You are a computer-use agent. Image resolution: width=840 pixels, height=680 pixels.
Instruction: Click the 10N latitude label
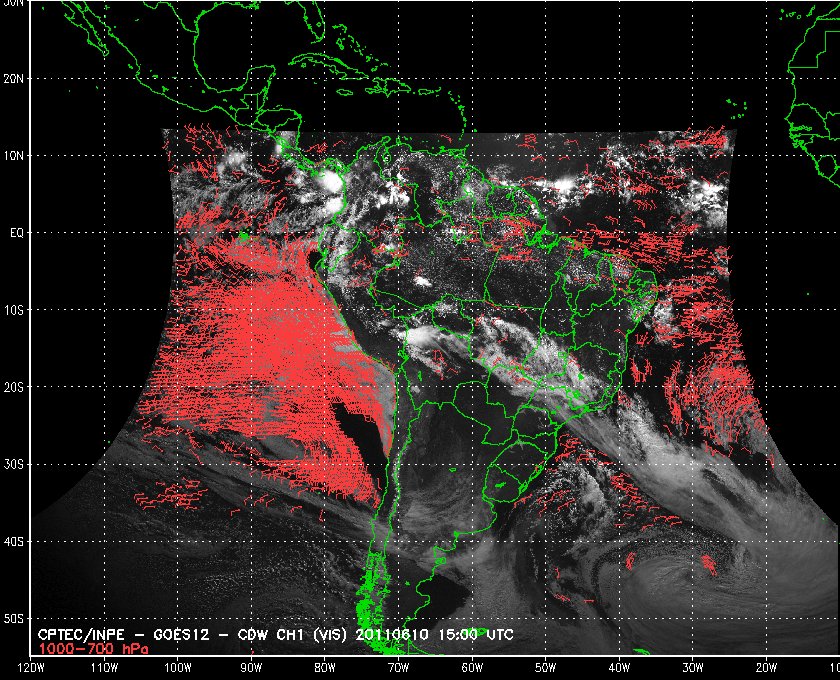(13, 156)
